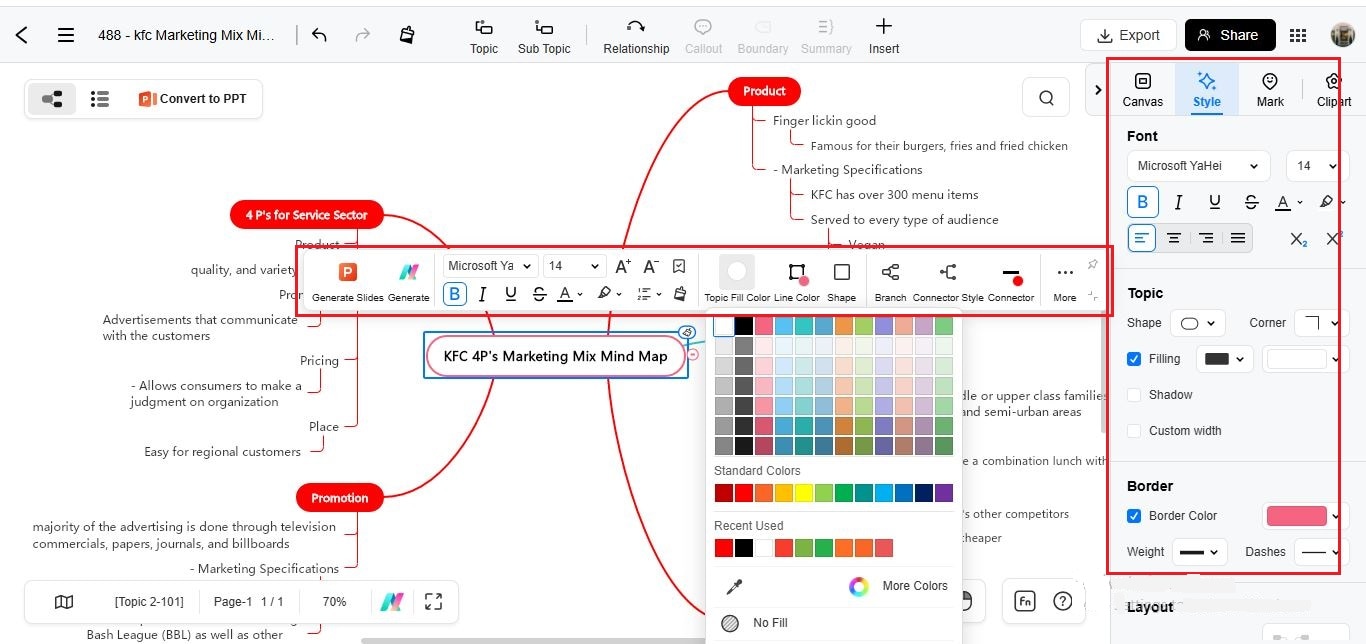The width and height of the screenshot is (1366, 644).
Task: Add a Sub Topic from the top toolbar
Action: tap(544, 36)
